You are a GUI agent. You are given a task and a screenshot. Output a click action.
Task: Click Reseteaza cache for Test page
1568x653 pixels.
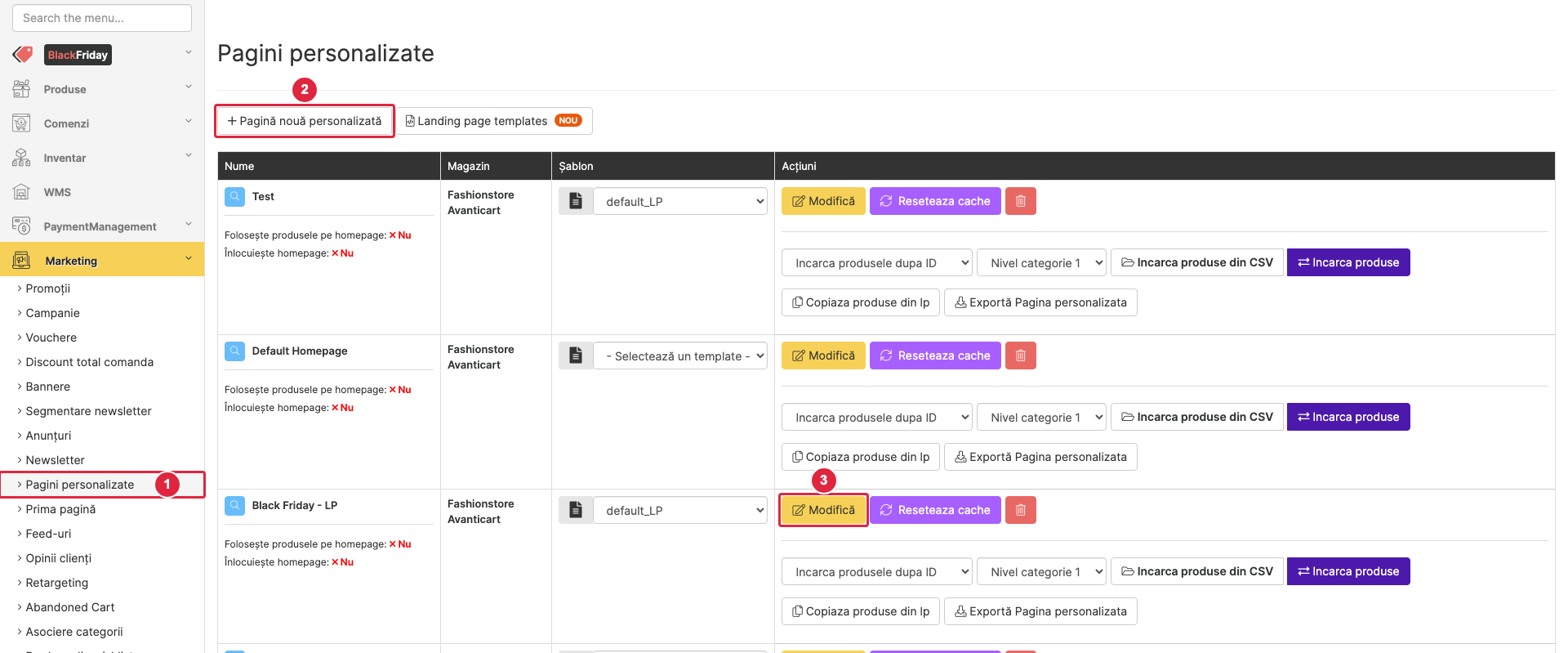[x=935, y=201]
